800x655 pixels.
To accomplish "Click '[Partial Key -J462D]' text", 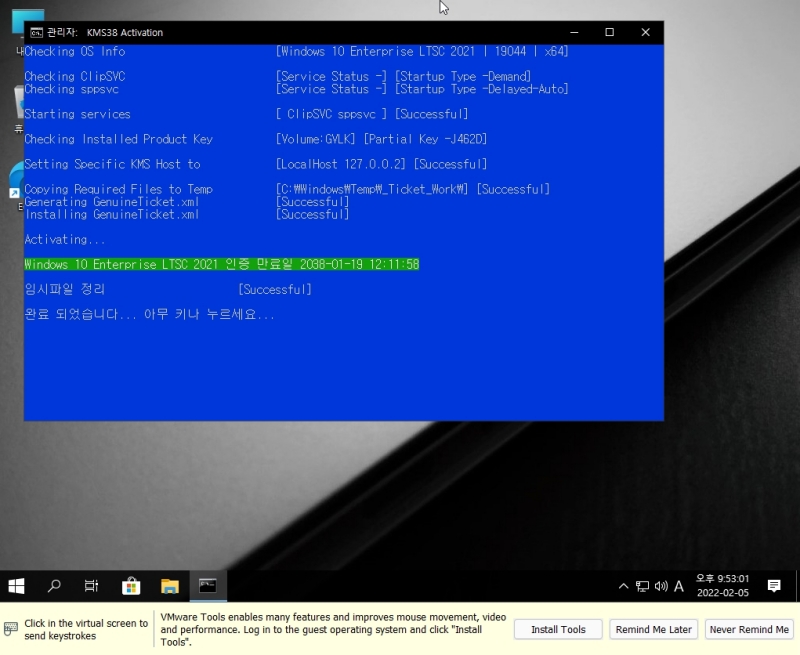I will tap(425, 139).
